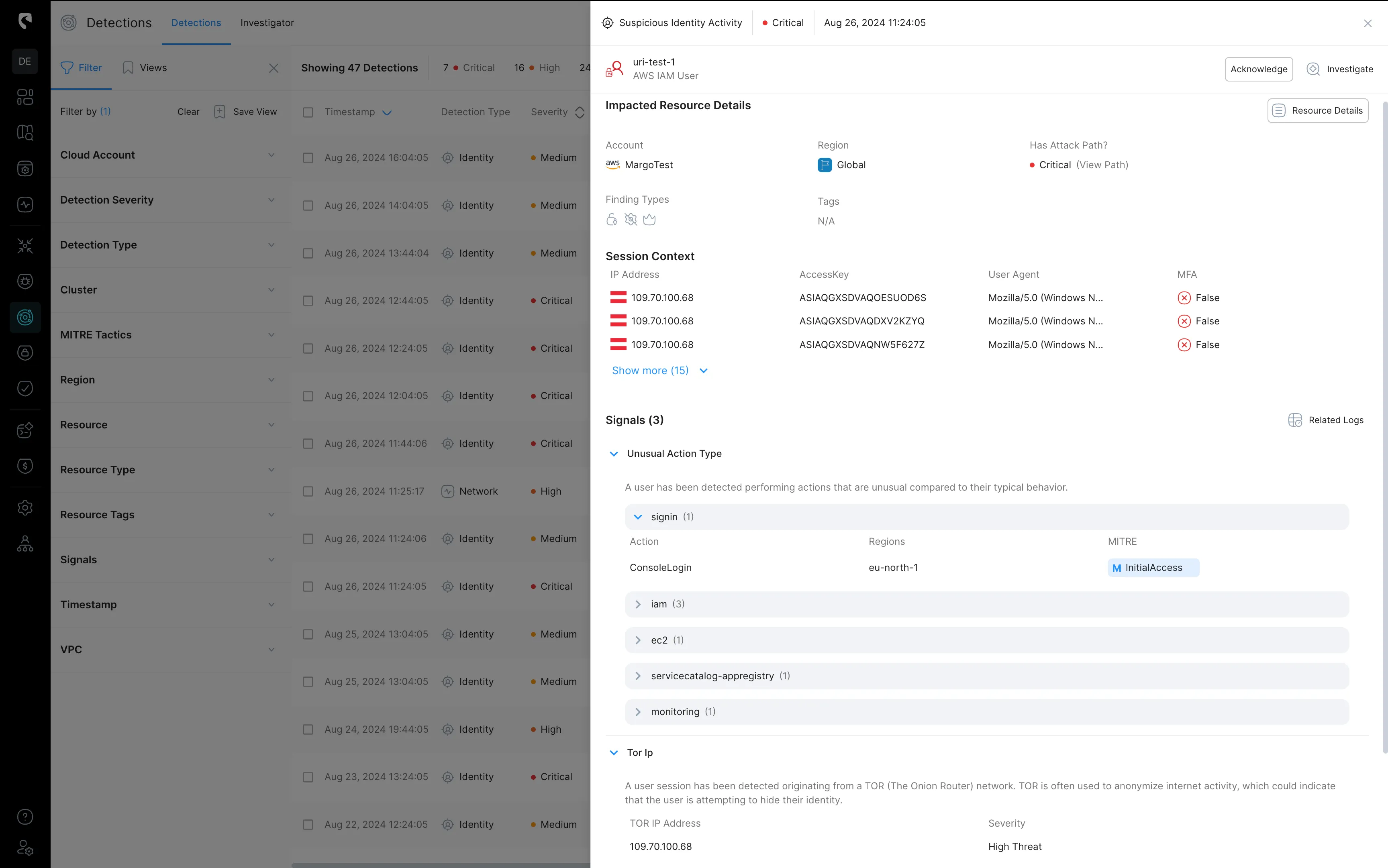This screenshot has height=868, width=1388.
Task: Click TOR IP address 109.70.100.68 value
Action: tap(660, 847)
